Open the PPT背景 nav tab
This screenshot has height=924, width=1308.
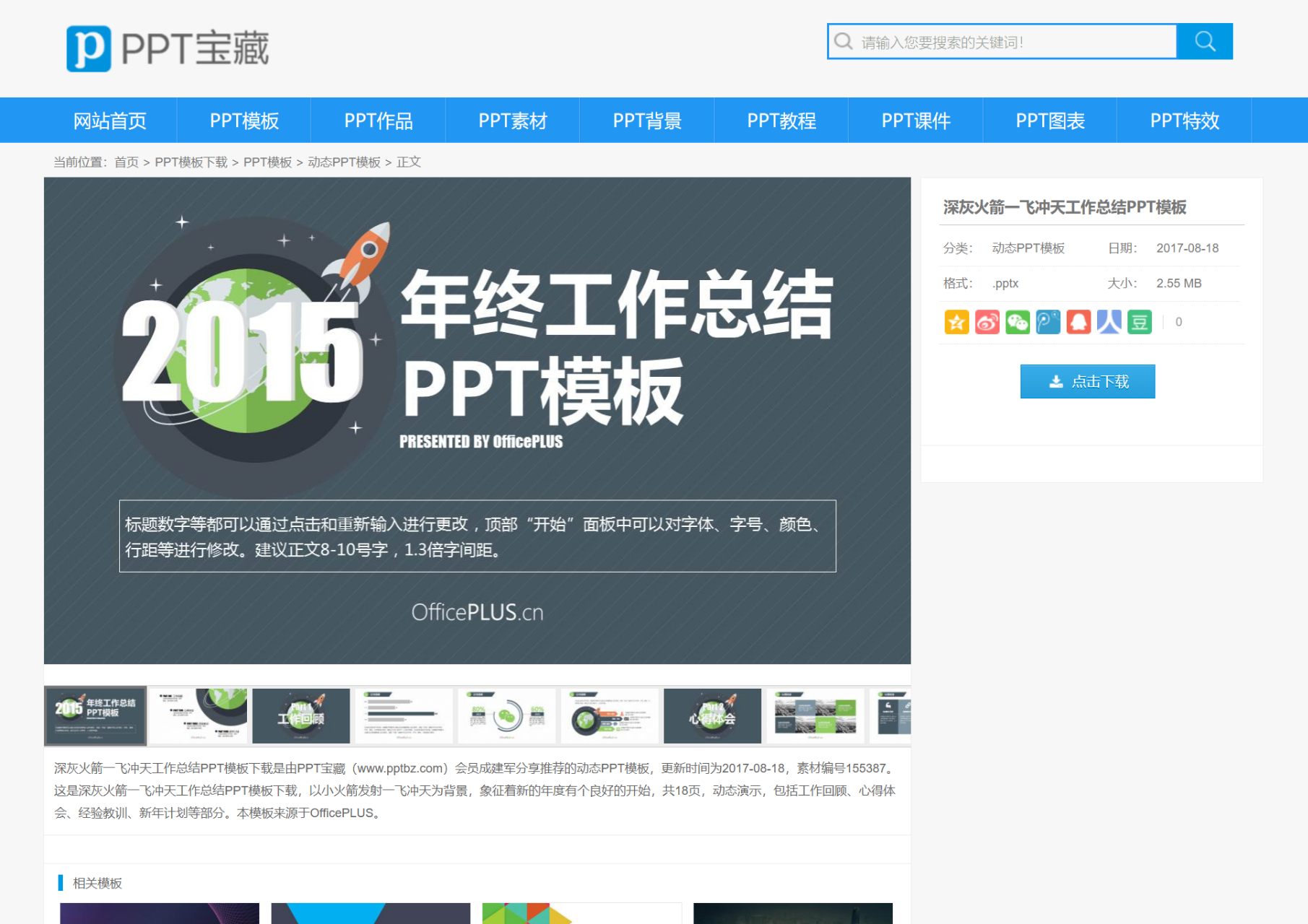coord(647,121)
